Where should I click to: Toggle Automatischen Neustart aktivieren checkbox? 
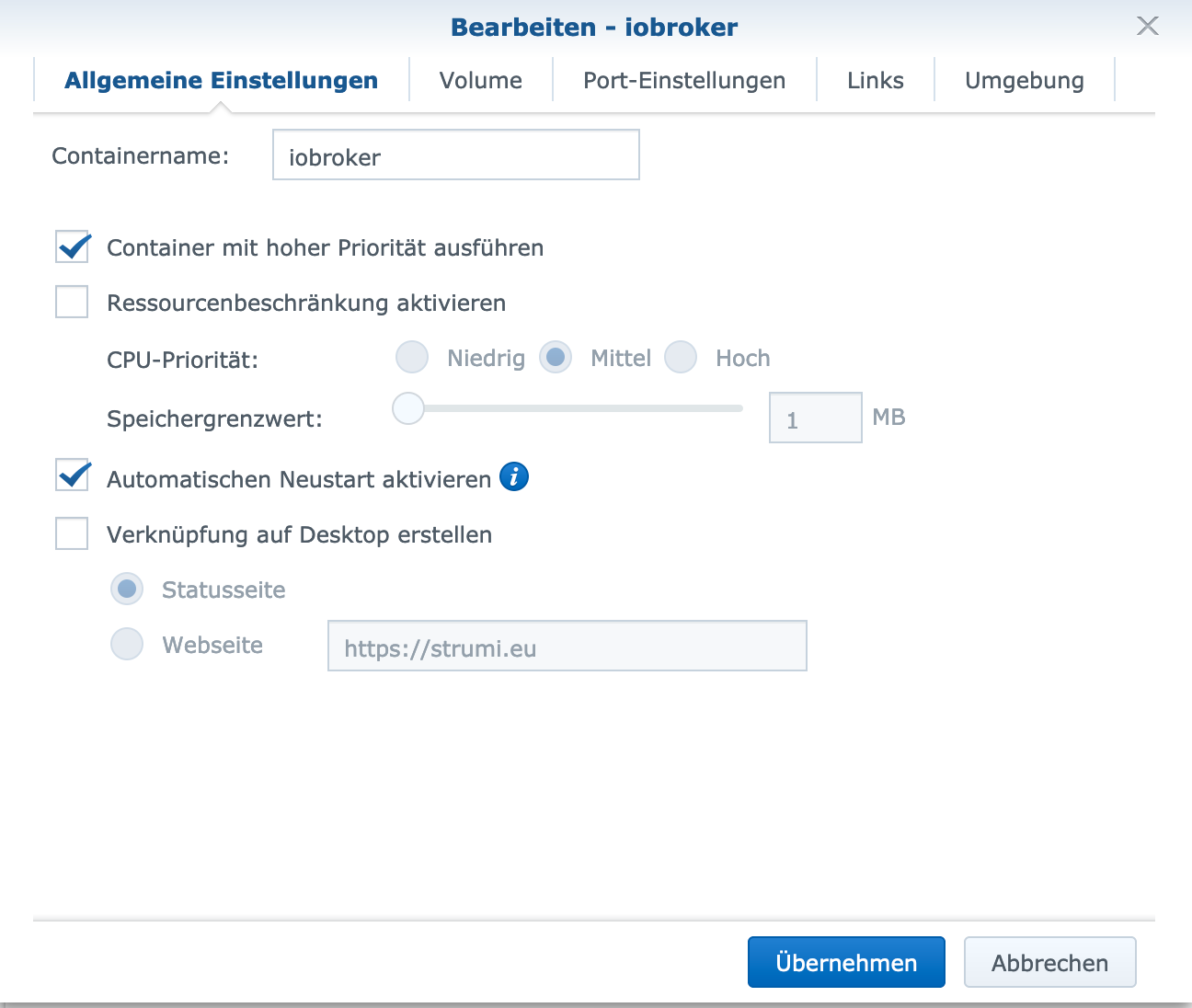coord(72,475)
